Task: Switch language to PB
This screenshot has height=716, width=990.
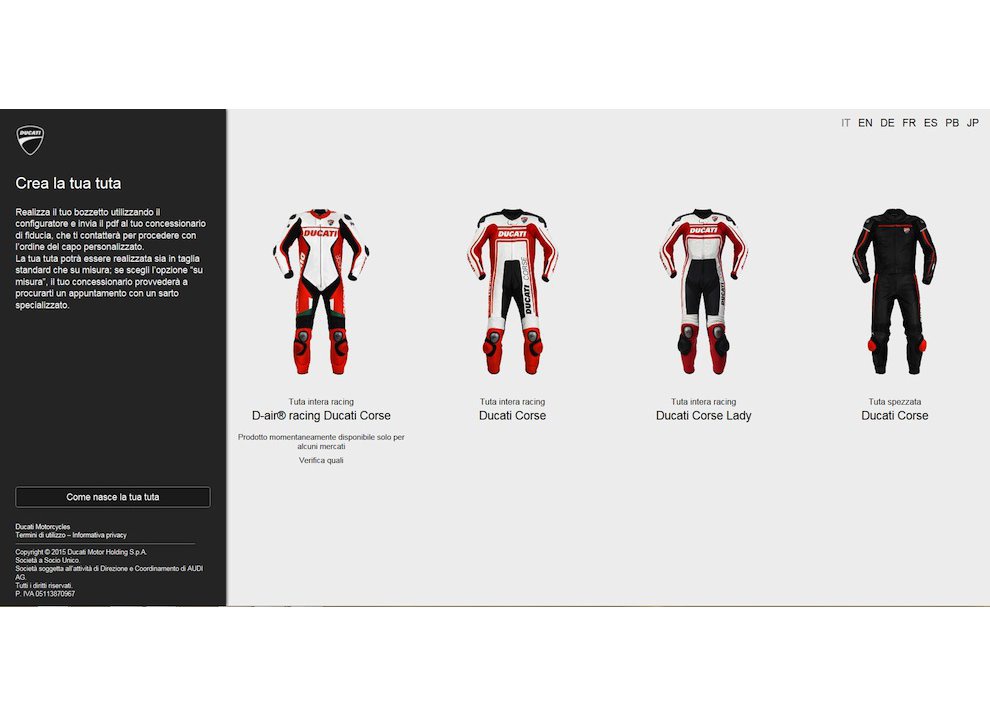Action: tap(952, 123)
